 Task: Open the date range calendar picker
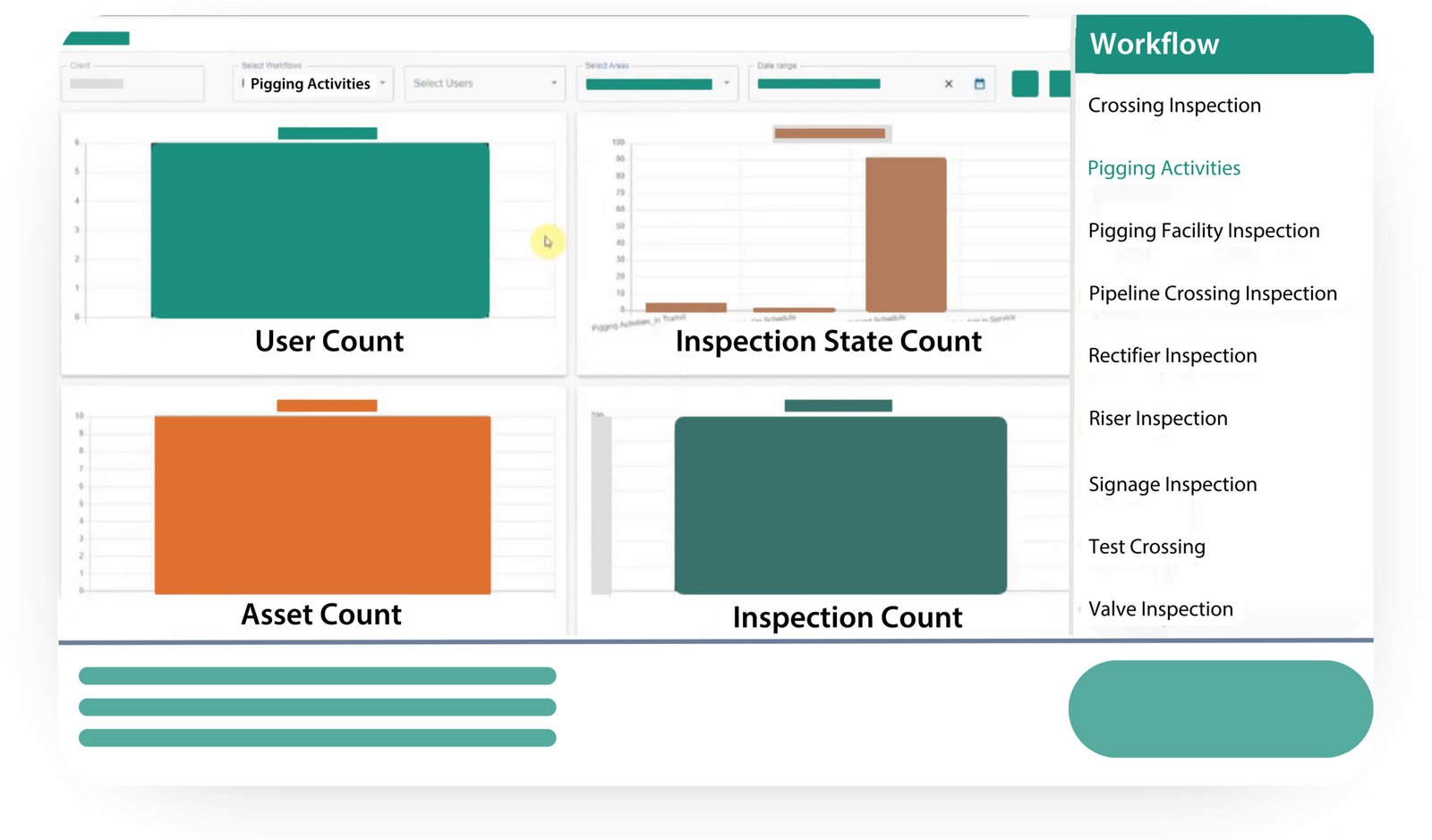click(979, 84)
